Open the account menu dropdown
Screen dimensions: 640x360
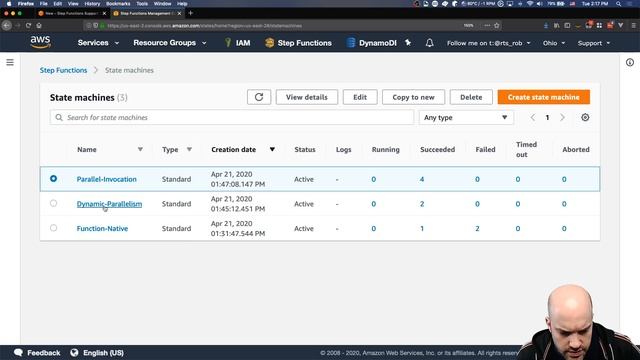[x=489, y=43]
